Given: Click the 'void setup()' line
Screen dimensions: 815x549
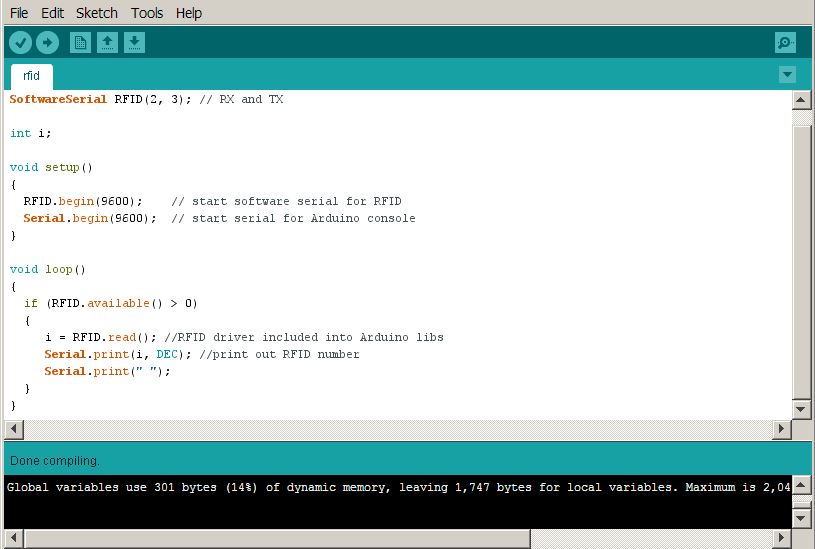Looking at the screenshot, I should pos(51,167).
